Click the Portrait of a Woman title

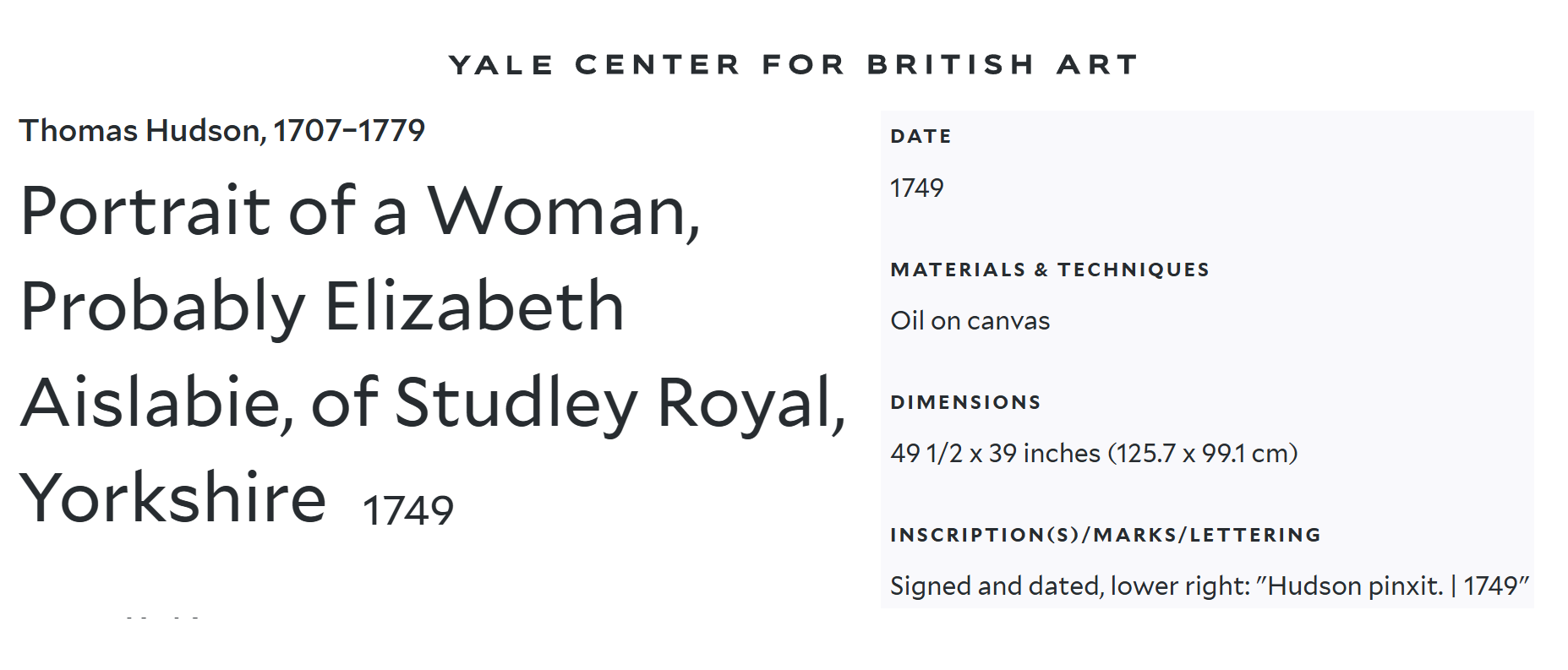tap(360, 211)
